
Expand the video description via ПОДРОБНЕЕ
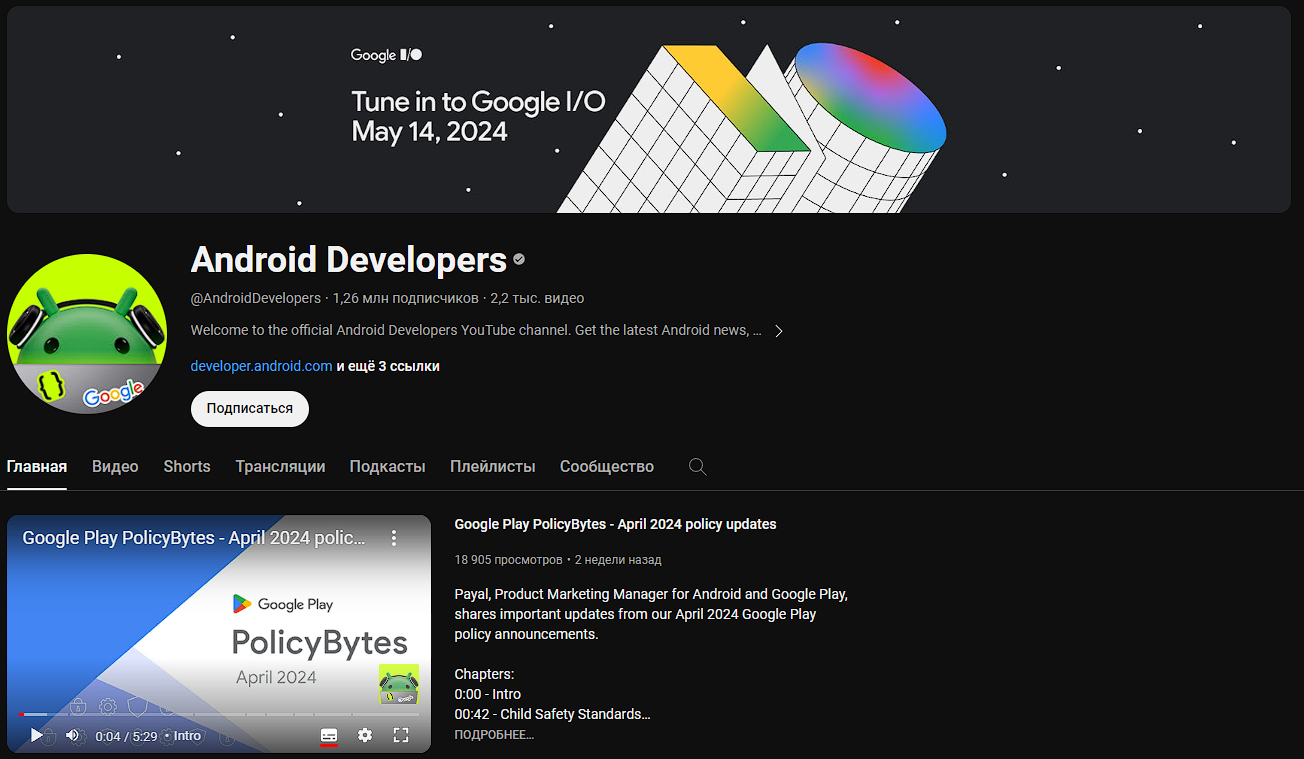coord(494,733)
